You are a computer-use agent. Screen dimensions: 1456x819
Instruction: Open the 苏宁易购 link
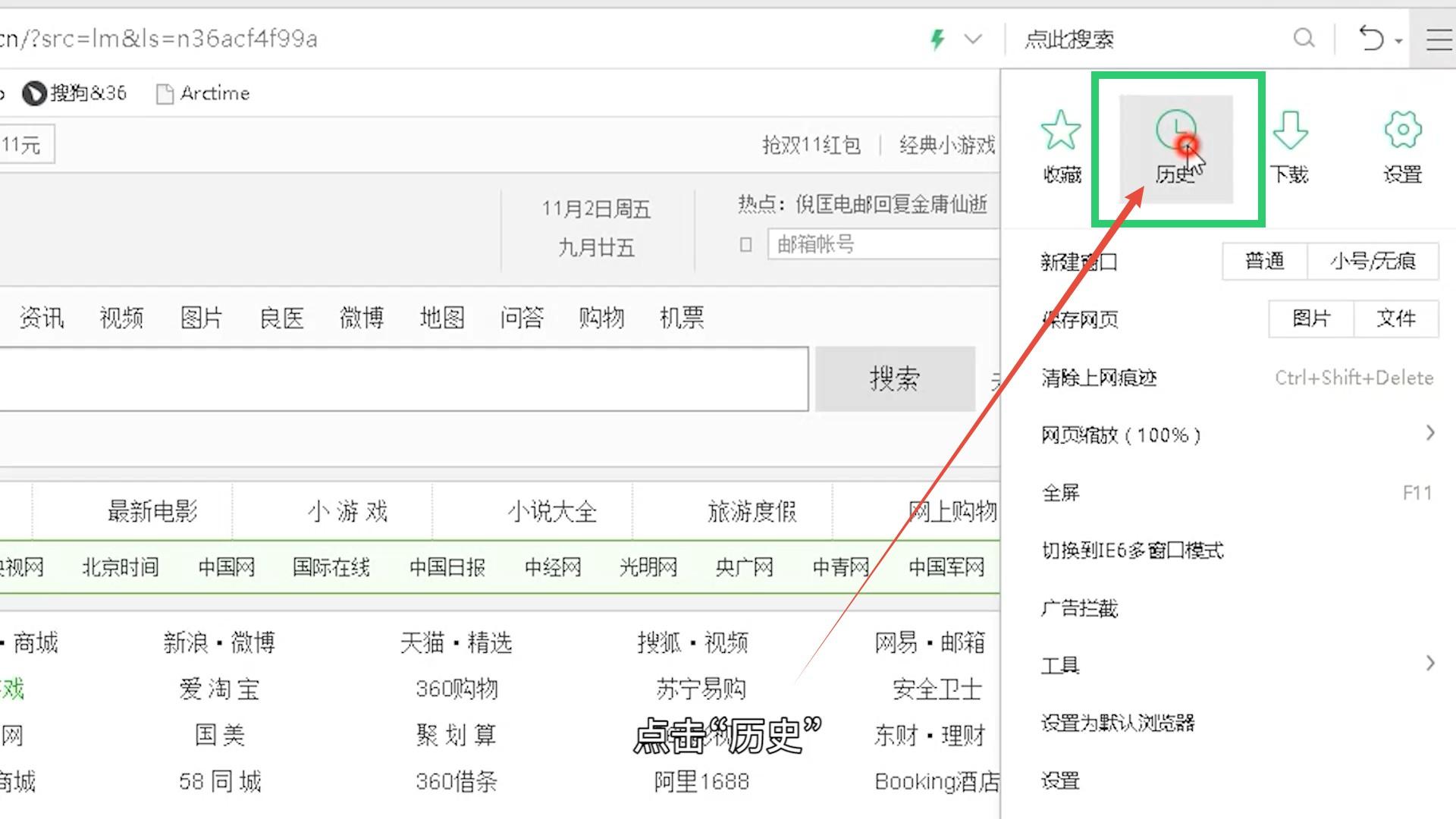[x=701, y=689]
